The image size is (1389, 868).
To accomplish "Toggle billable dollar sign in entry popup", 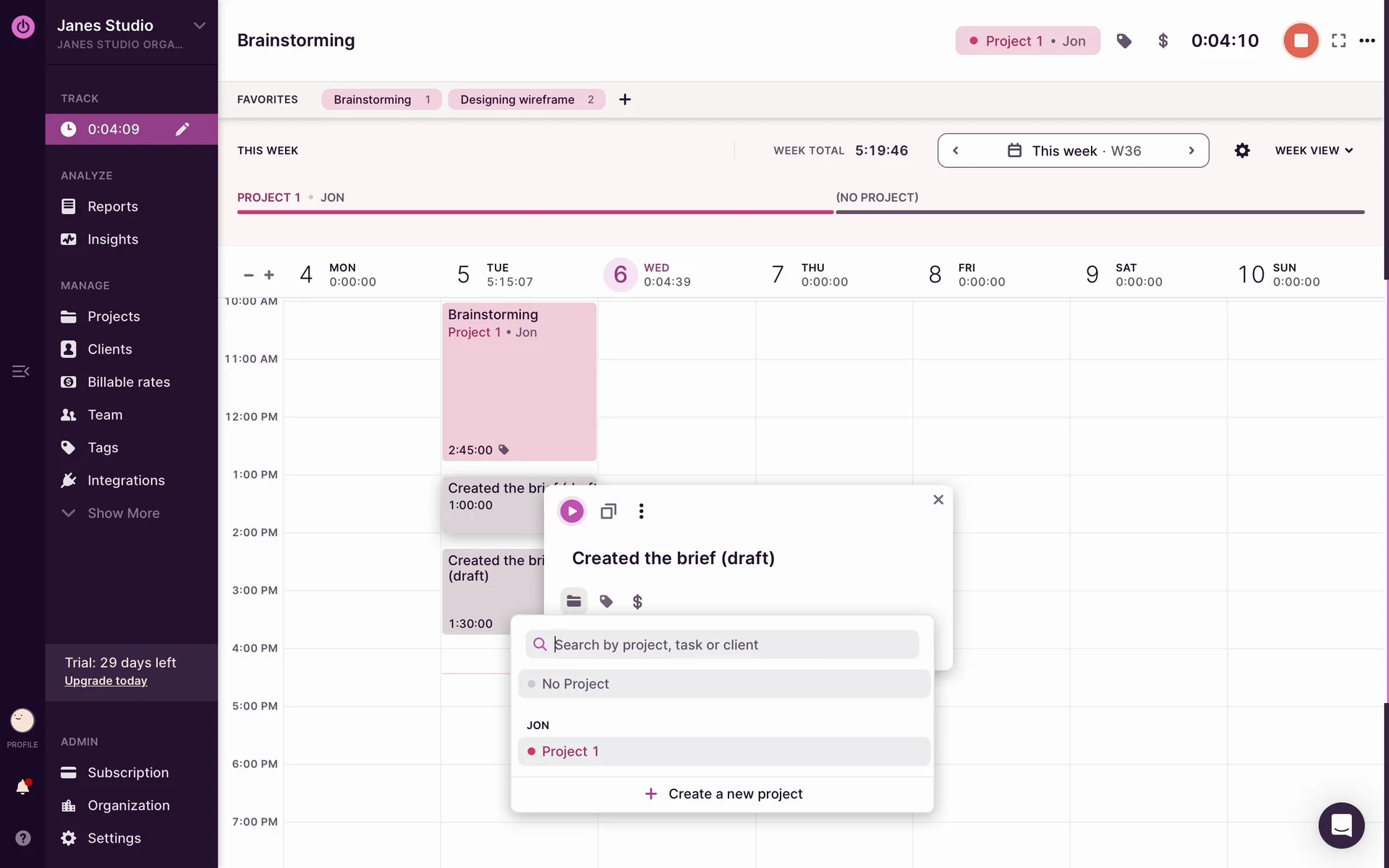I will point(637,601).
